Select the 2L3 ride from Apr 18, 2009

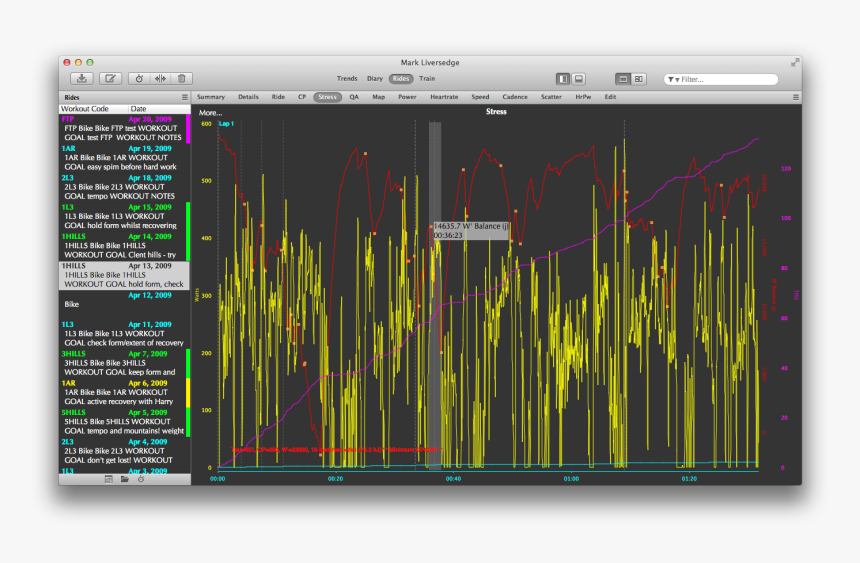[x=125, y=187]
